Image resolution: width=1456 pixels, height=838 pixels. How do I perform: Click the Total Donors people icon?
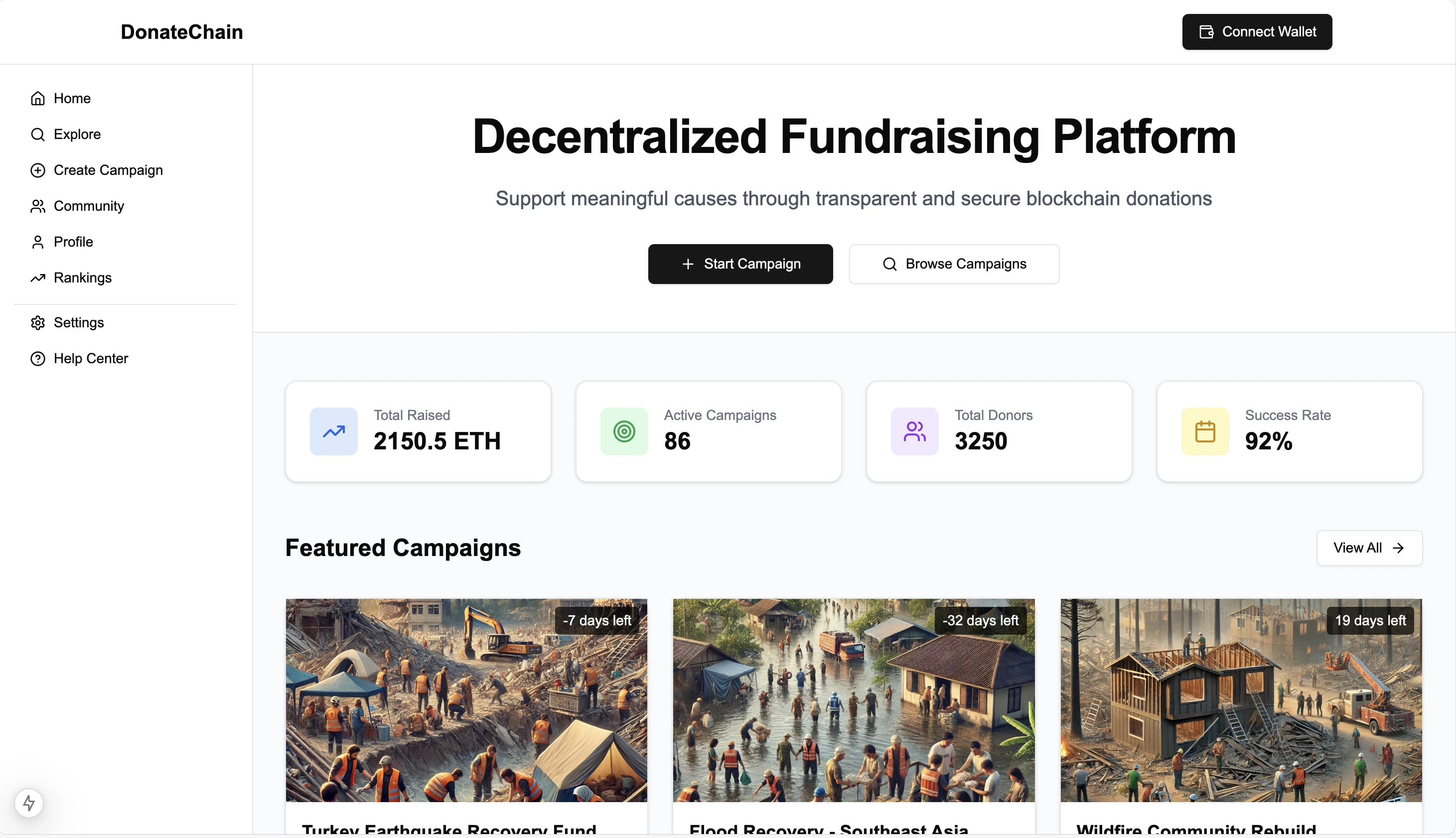tap(914, 431)
